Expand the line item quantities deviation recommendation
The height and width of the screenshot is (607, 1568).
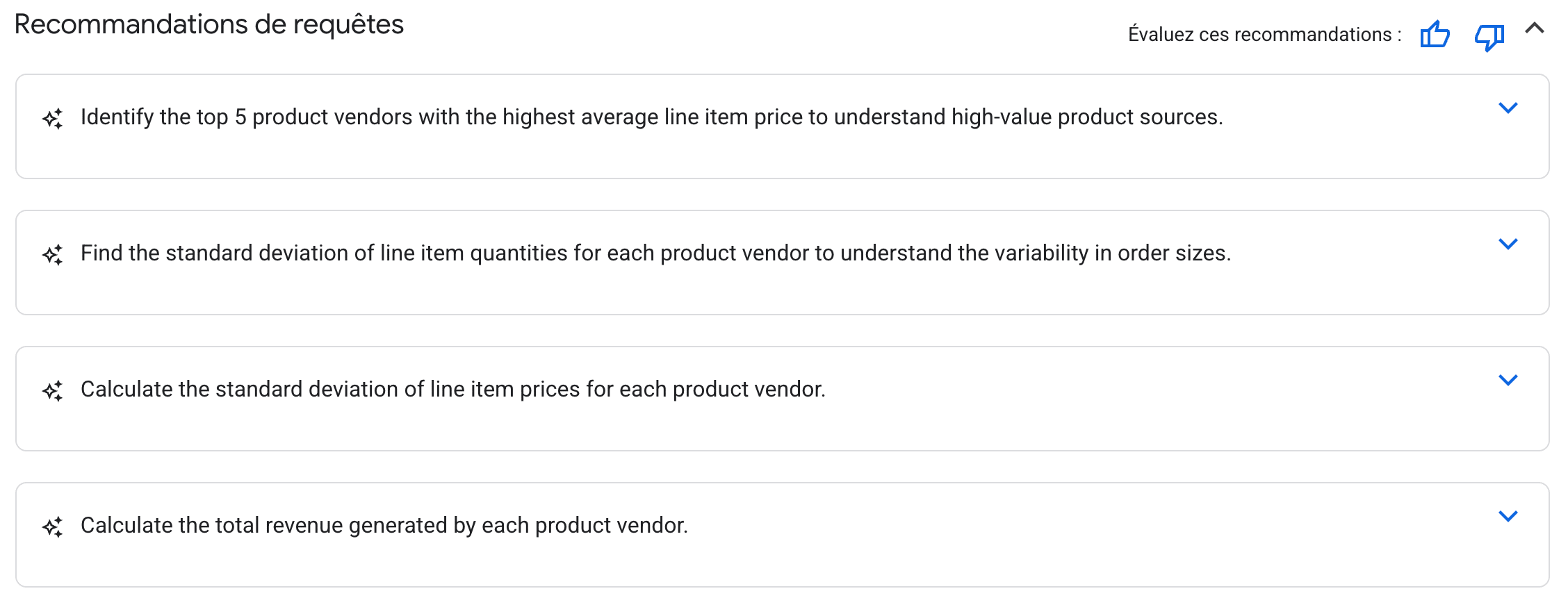click(1508, 244)
